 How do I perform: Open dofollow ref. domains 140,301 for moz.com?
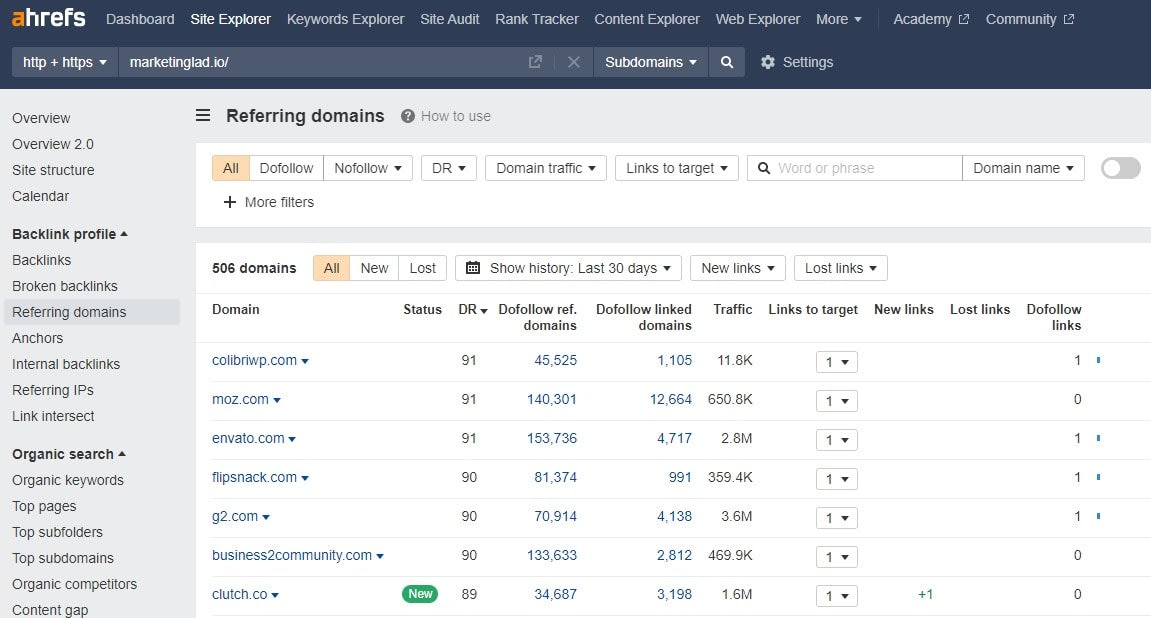click(551, 399)
